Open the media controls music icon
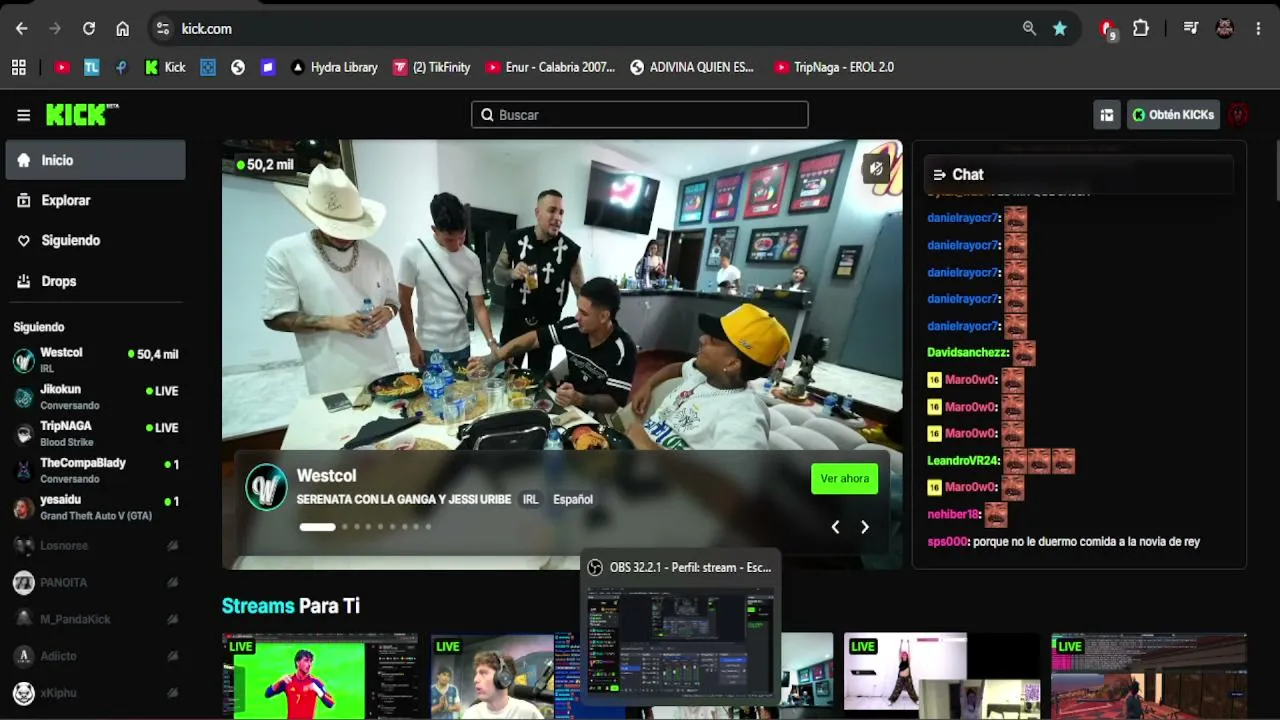This screenshot has height=720, width=1280. pos(1191,29)
